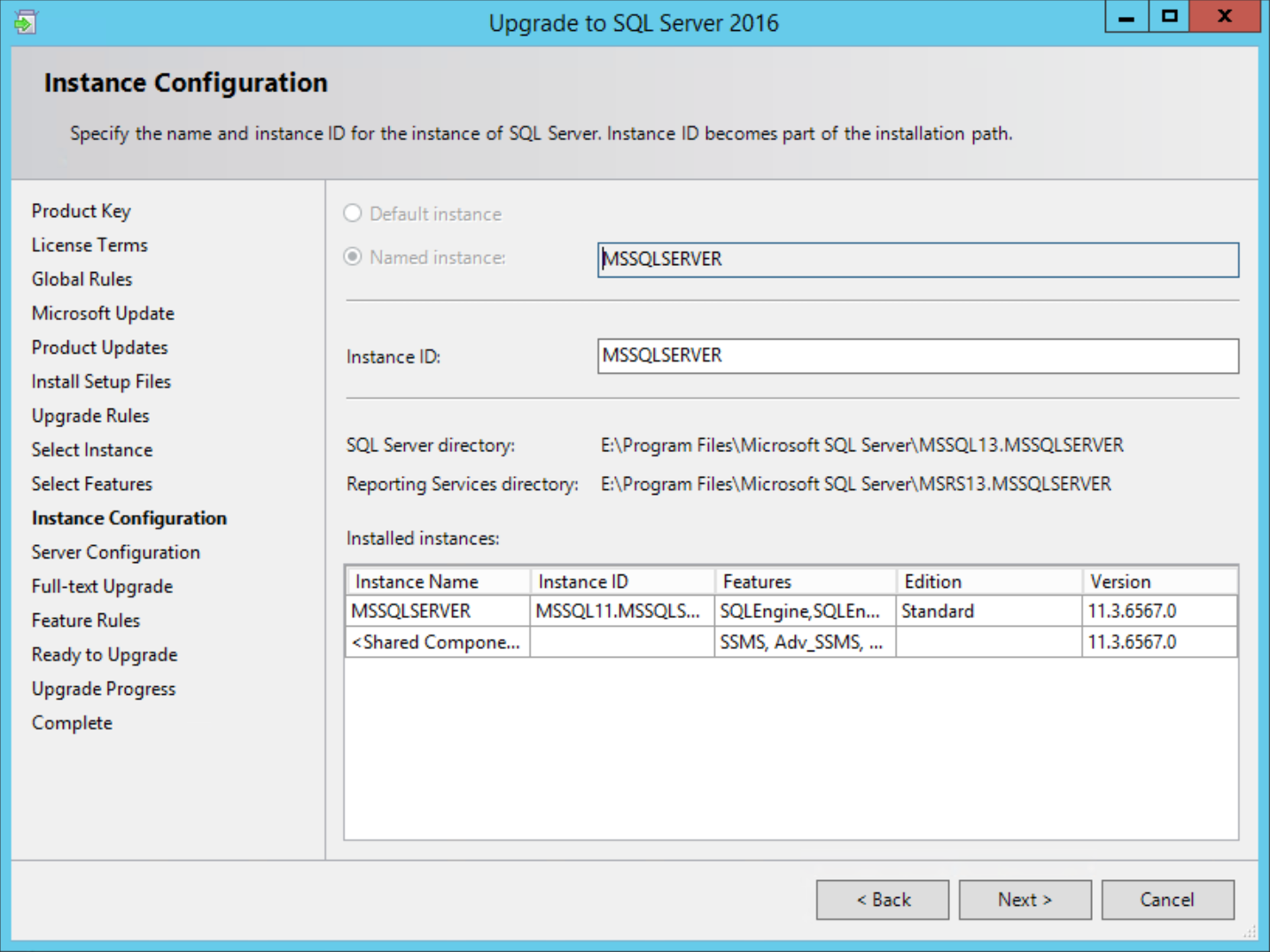The width and height of the screenshot is (1270, 952).
Task: Click Next to continue upgrade
Action: pyautogui.click(x=1025, y=900)
